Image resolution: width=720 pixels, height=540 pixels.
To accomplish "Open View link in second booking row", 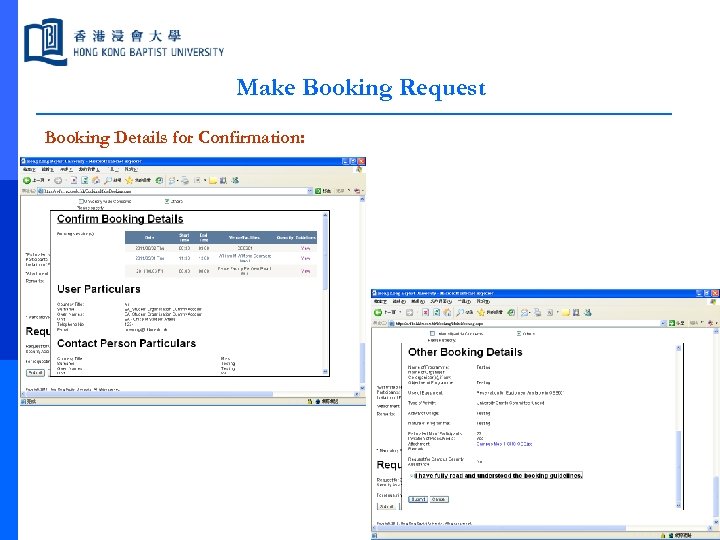I will [305, 258].
